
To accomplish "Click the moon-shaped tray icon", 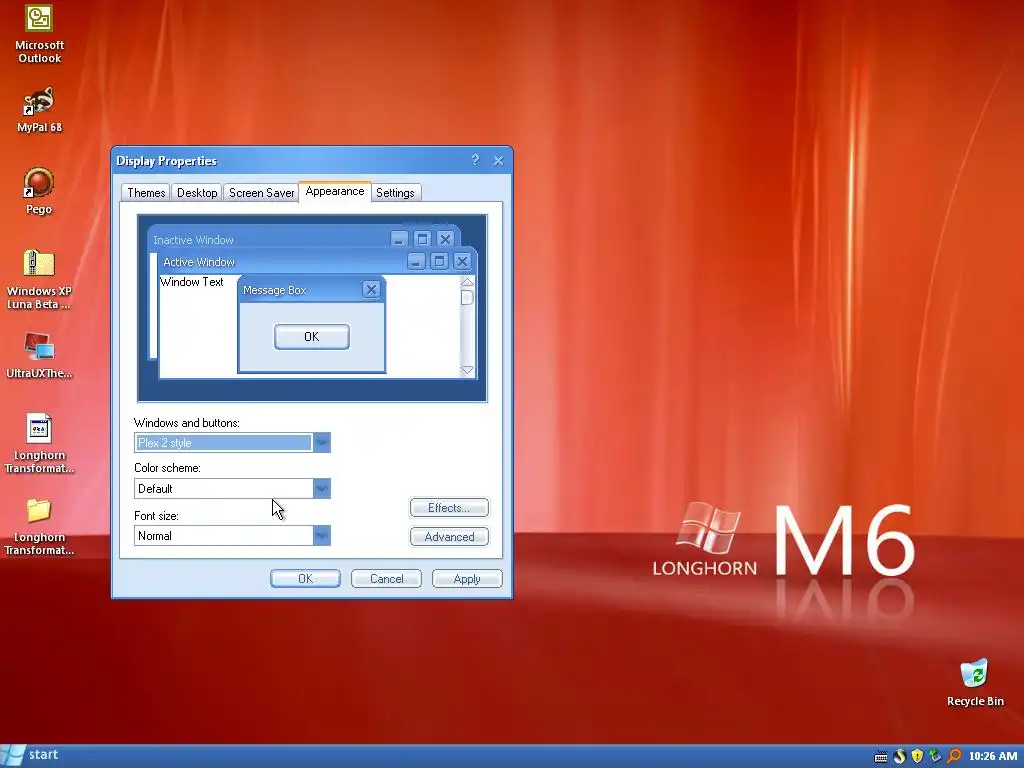I will tap(899, 756).
